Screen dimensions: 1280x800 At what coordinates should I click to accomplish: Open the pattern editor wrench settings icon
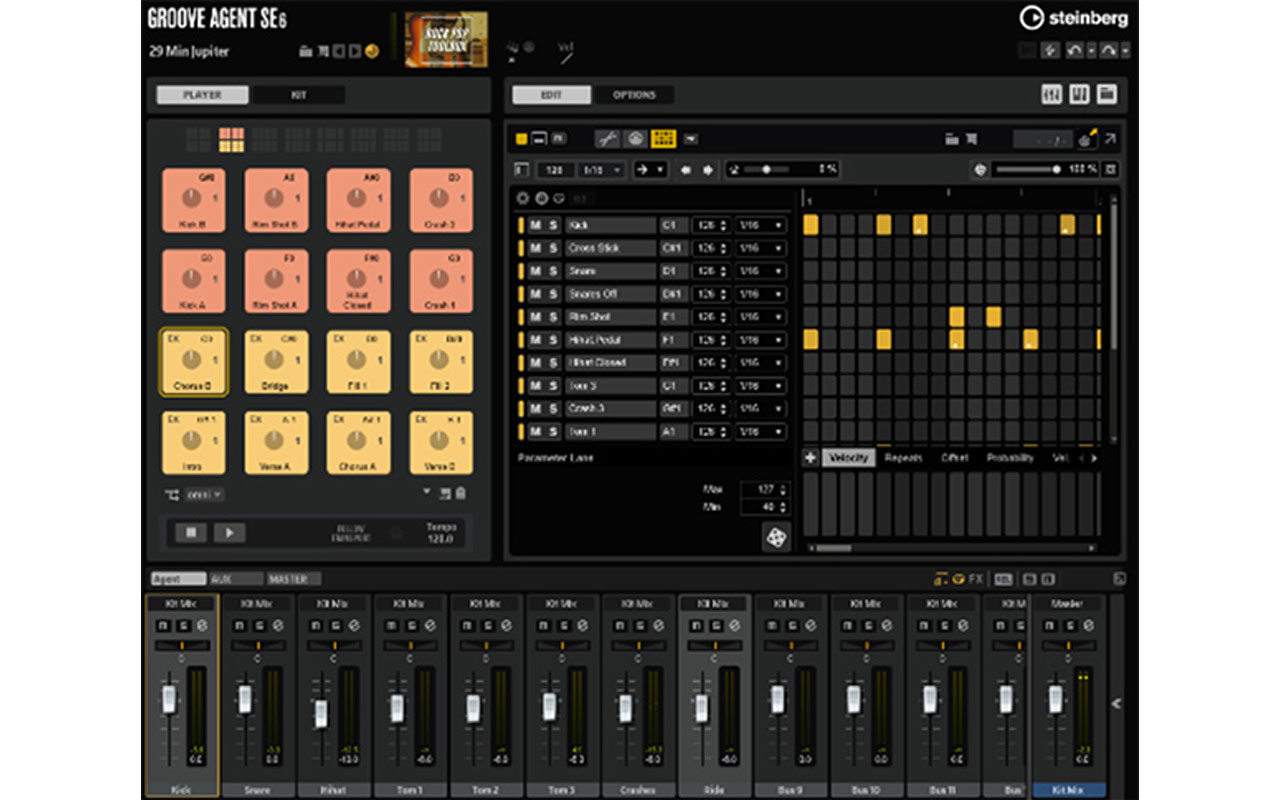pyautogui.click(x=608, y=139)
